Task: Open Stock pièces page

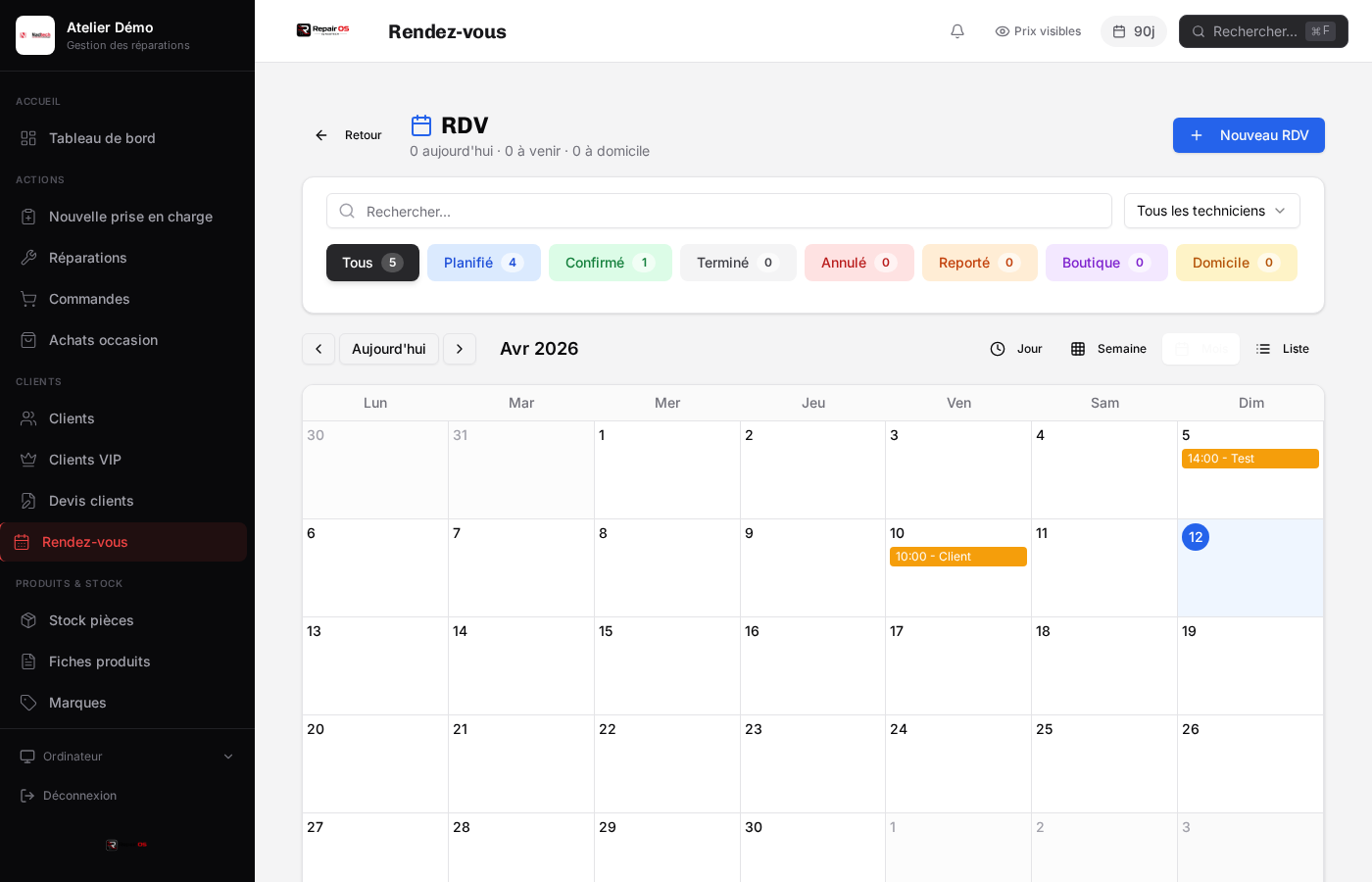Action: [x=127, y=620]
